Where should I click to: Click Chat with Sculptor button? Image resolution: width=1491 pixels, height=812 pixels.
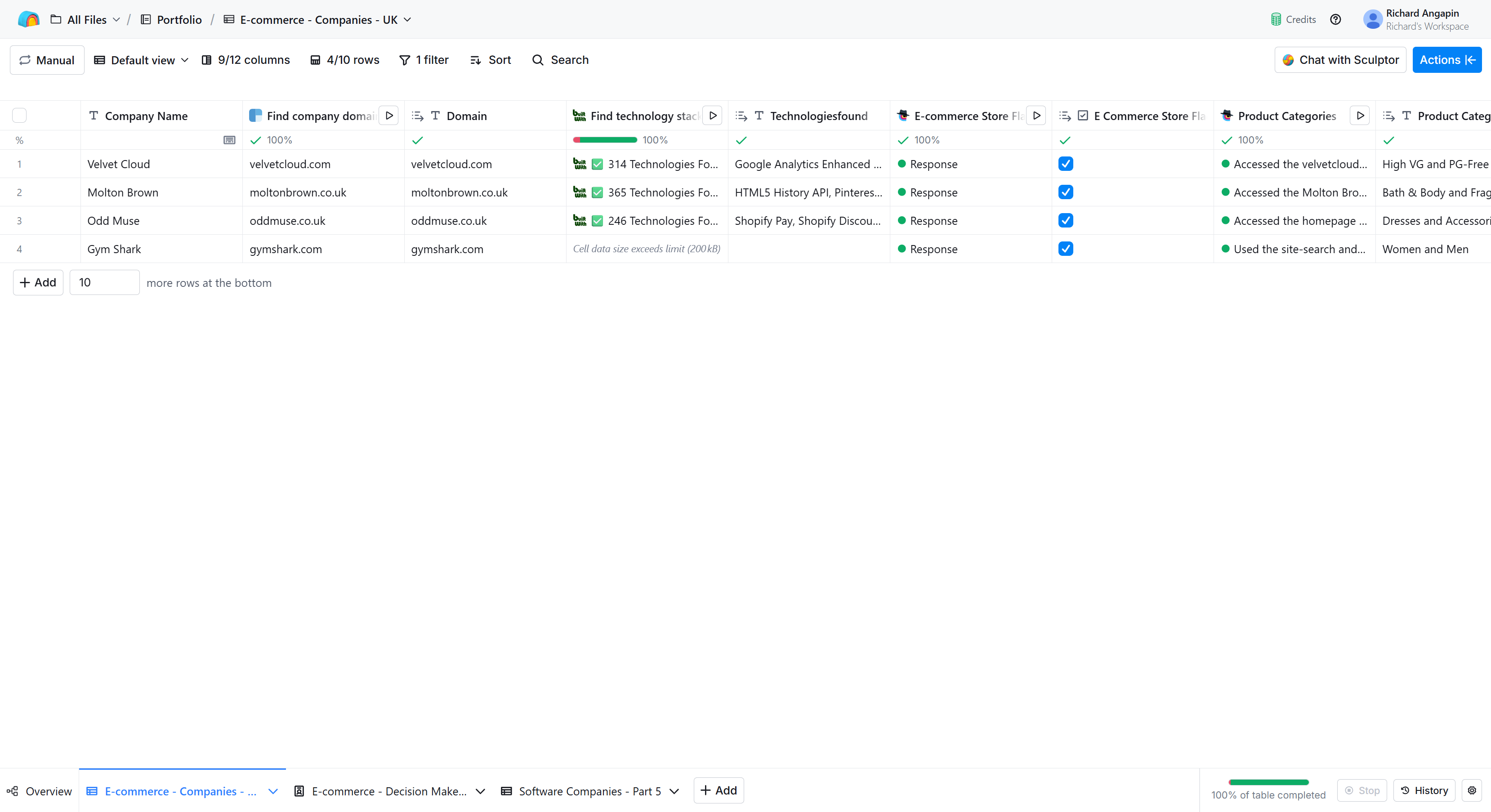pyautogui.click(x=1340, y=60)
